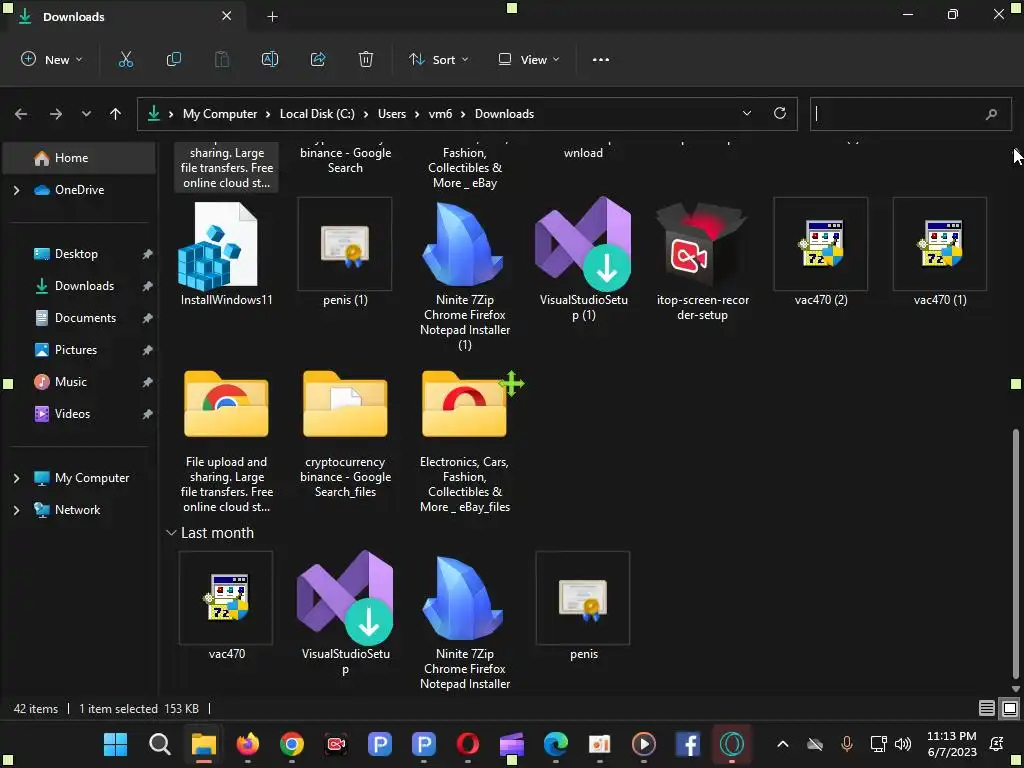Unpin Videos from quick access
1024x768 pixels.
[148, 414]
